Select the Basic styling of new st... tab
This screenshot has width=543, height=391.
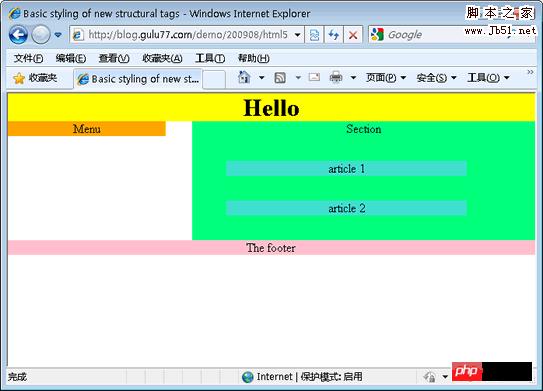pos(138,79)
